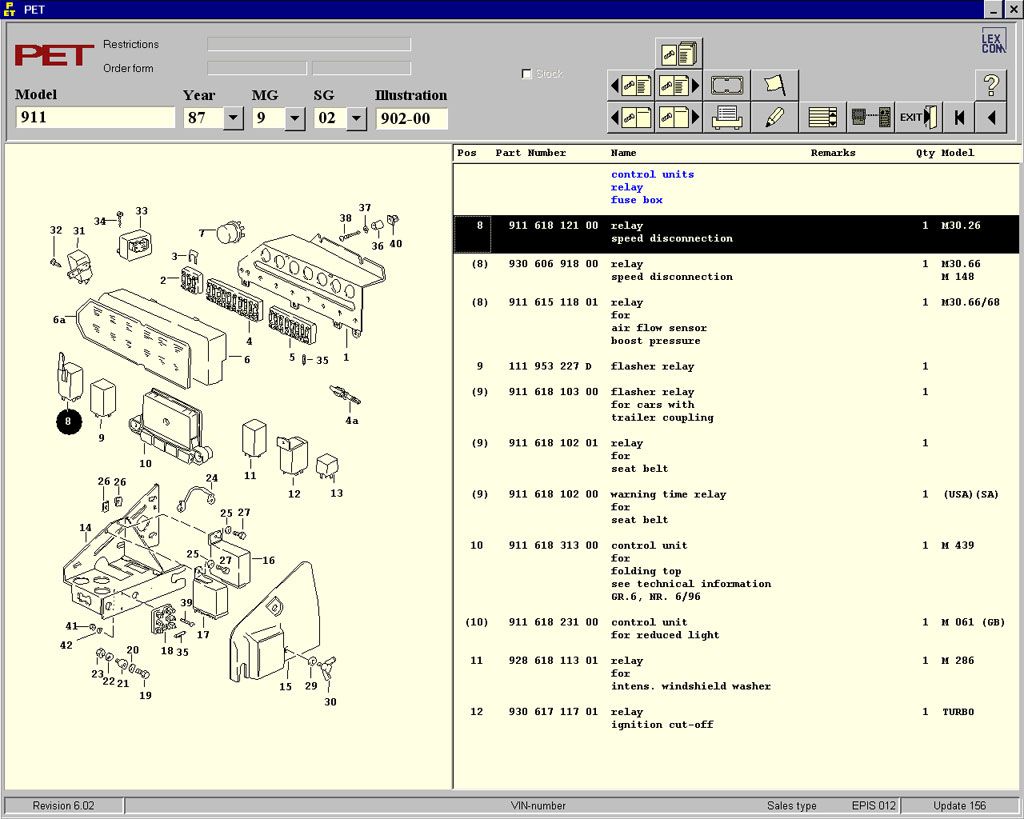Screen dimensions: 1024x819
Task: Click the VIN plate frame icon
Action: coord(727,85)
